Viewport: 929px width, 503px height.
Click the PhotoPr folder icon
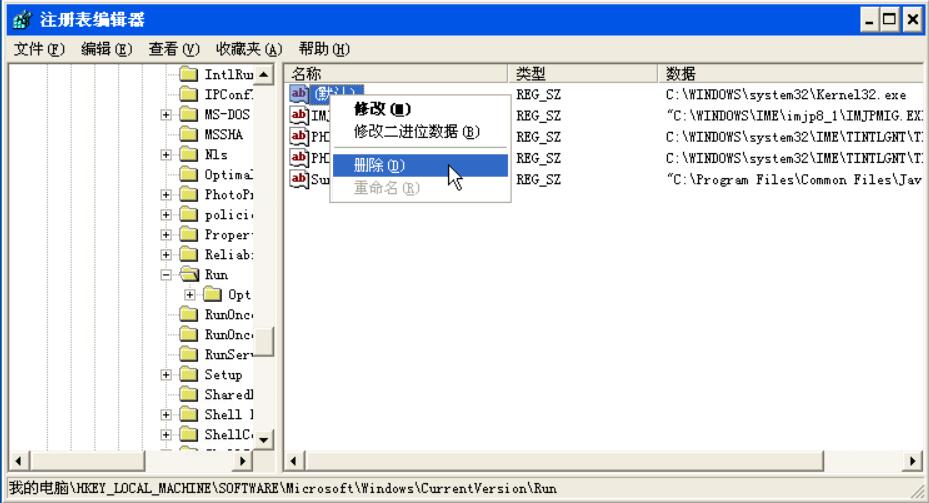pos(188,194)
